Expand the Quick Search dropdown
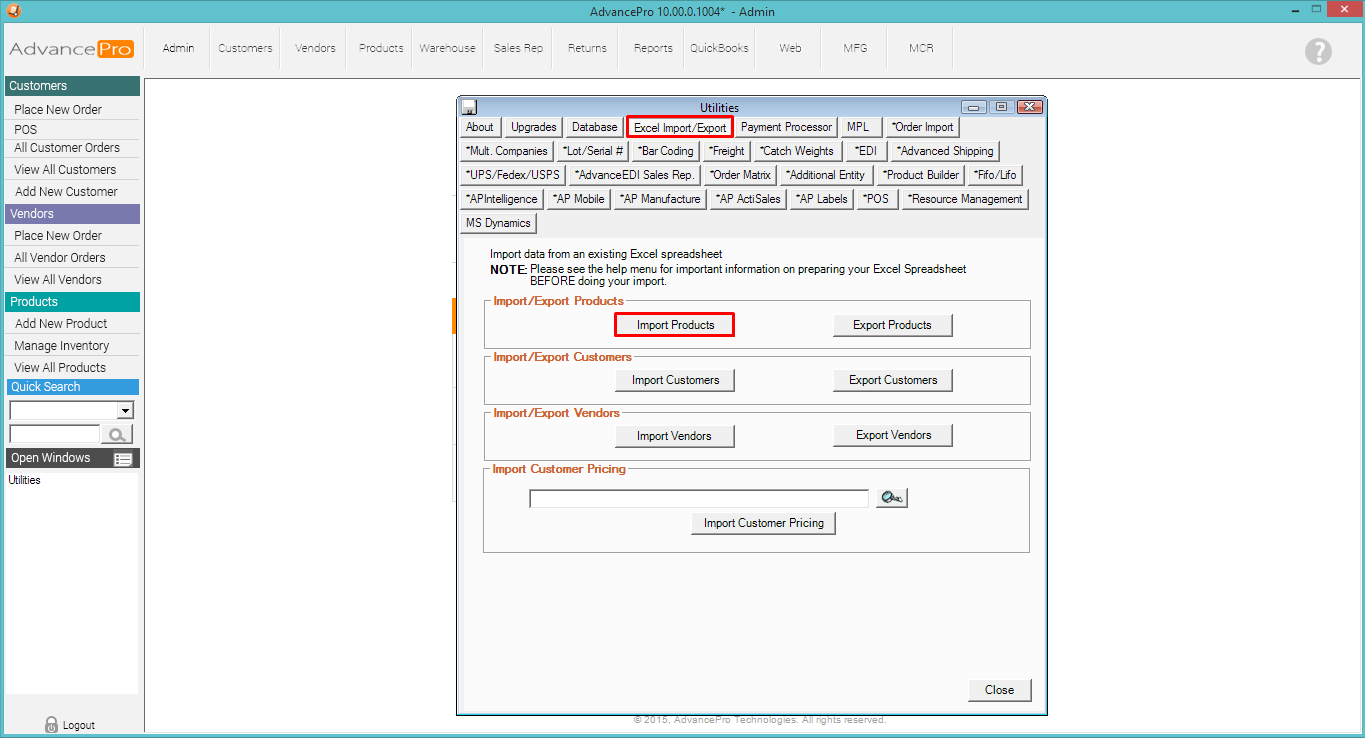Screen dimensions: 1365x738 [x=125, y=410]
